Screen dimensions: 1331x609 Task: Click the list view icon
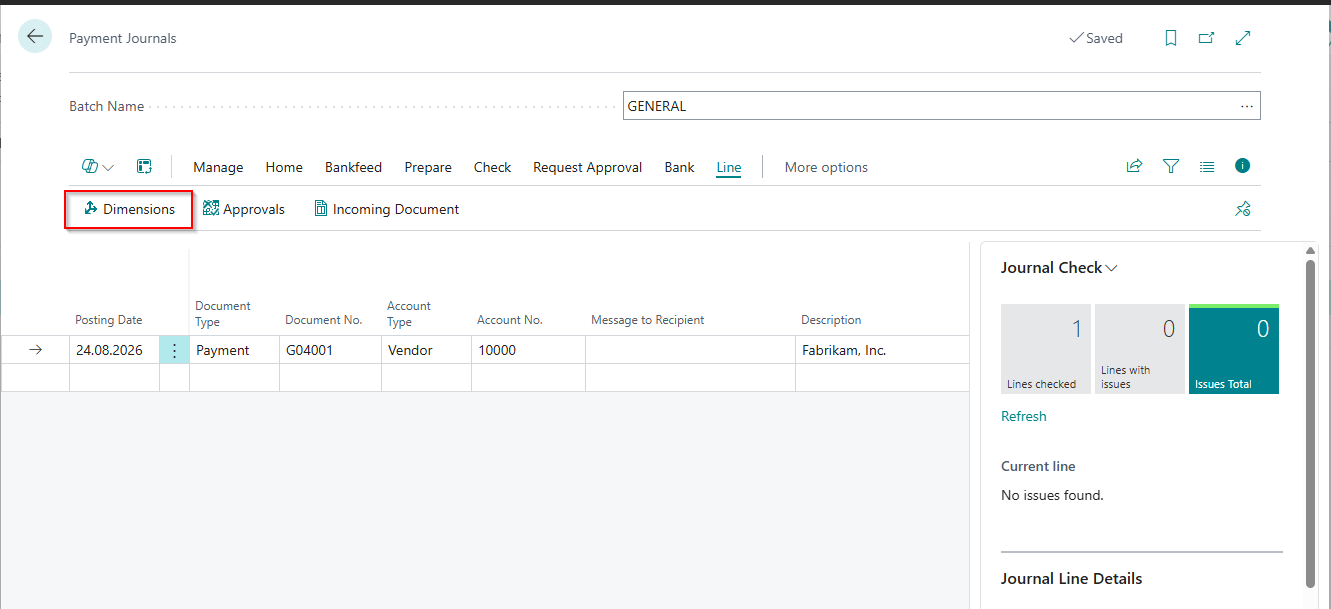point(1207,167)
